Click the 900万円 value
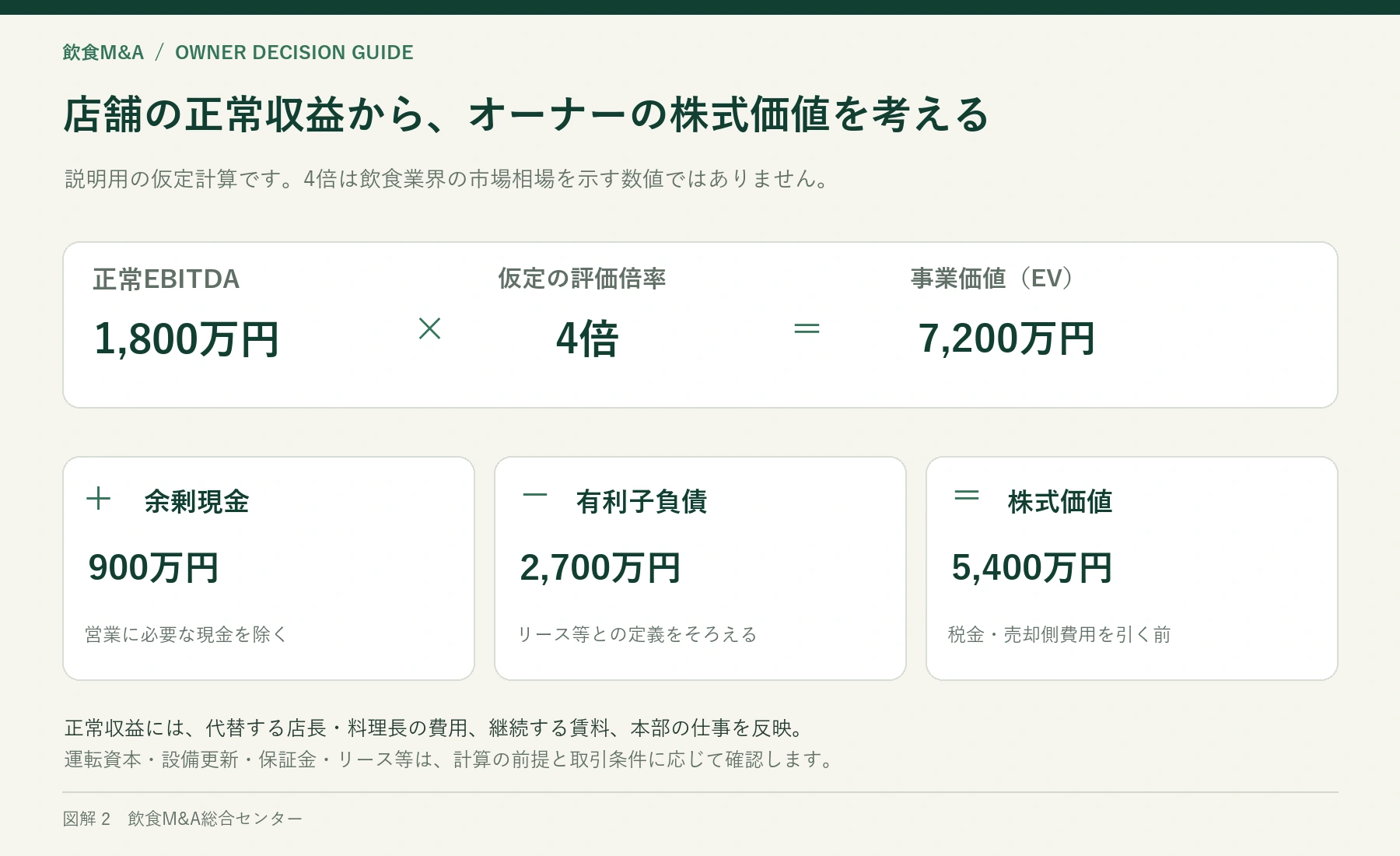Screen dimensions: 1400x856 pos(153,567)
